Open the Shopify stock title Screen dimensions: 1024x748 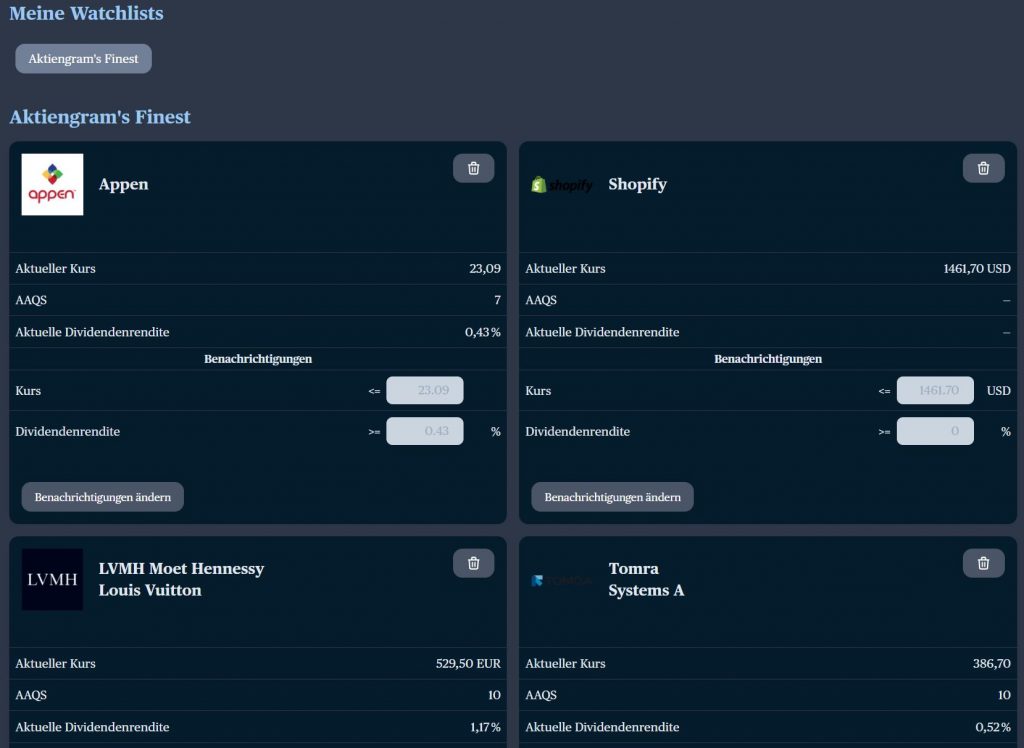coord(637,184)
